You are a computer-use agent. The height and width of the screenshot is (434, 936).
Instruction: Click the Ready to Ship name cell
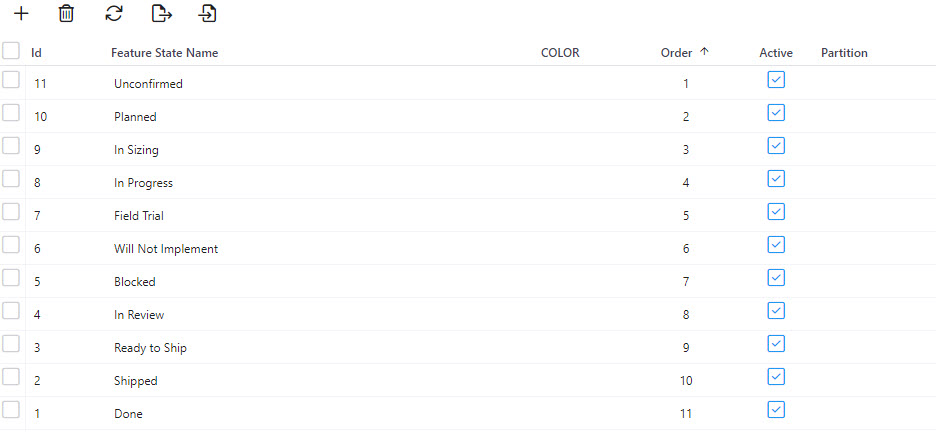150,348
